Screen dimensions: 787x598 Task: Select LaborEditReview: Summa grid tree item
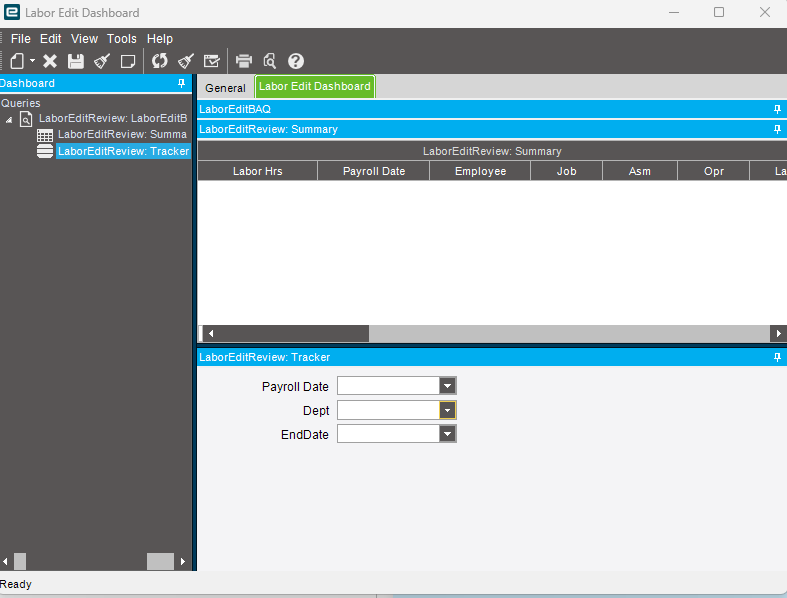(122, 135)
